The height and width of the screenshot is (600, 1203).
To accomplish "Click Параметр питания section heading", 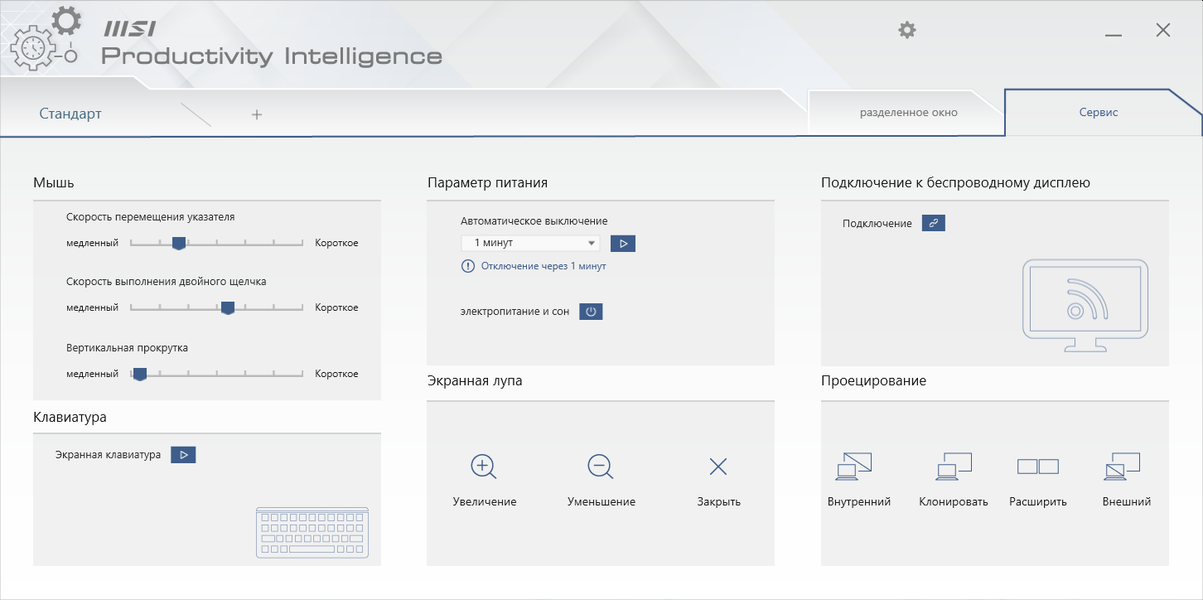I will (x=487, y=183).
